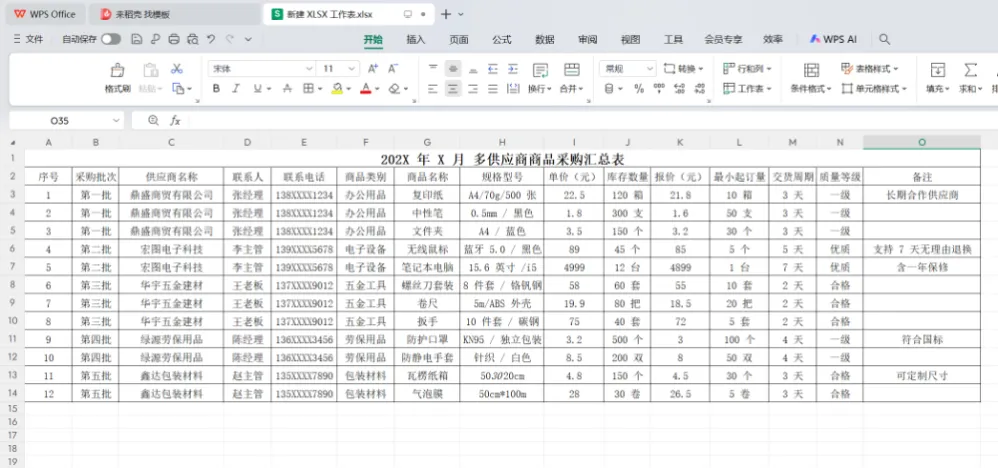Click the Save icon in quick access bar
Viewport: 998px width, 469px height.
(x=136, y=39)
